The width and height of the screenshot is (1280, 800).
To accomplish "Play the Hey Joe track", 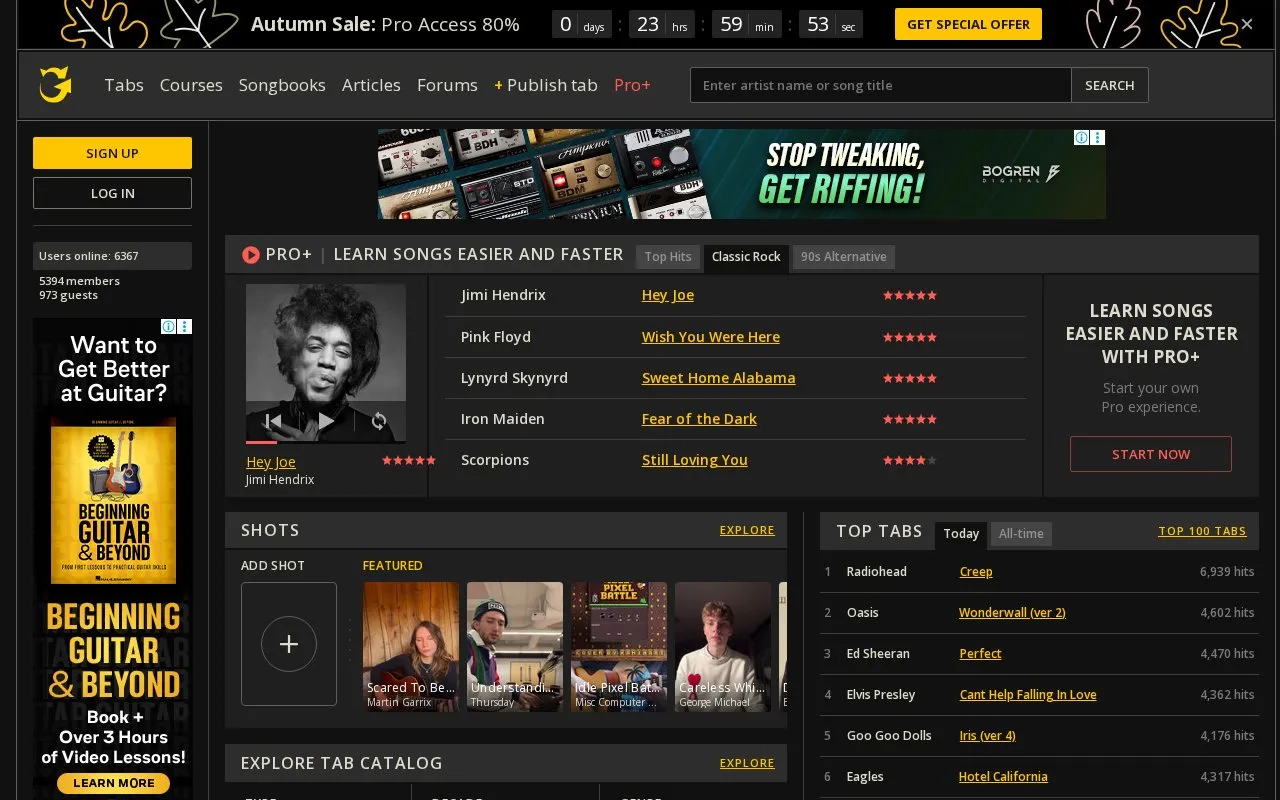I will 326,421.
